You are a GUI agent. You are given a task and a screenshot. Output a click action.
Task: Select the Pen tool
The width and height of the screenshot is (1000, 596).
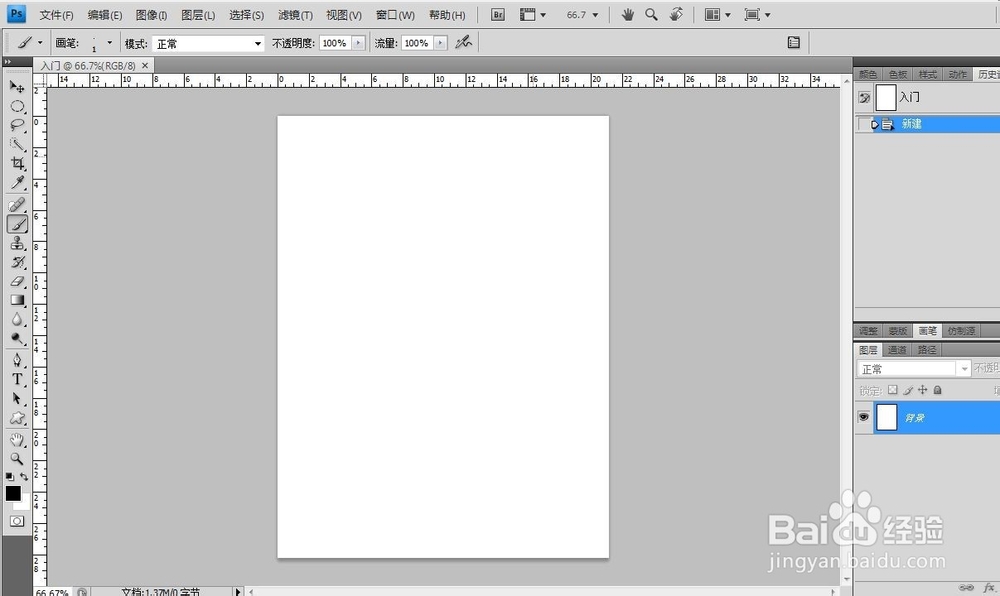tap(17, 360)
